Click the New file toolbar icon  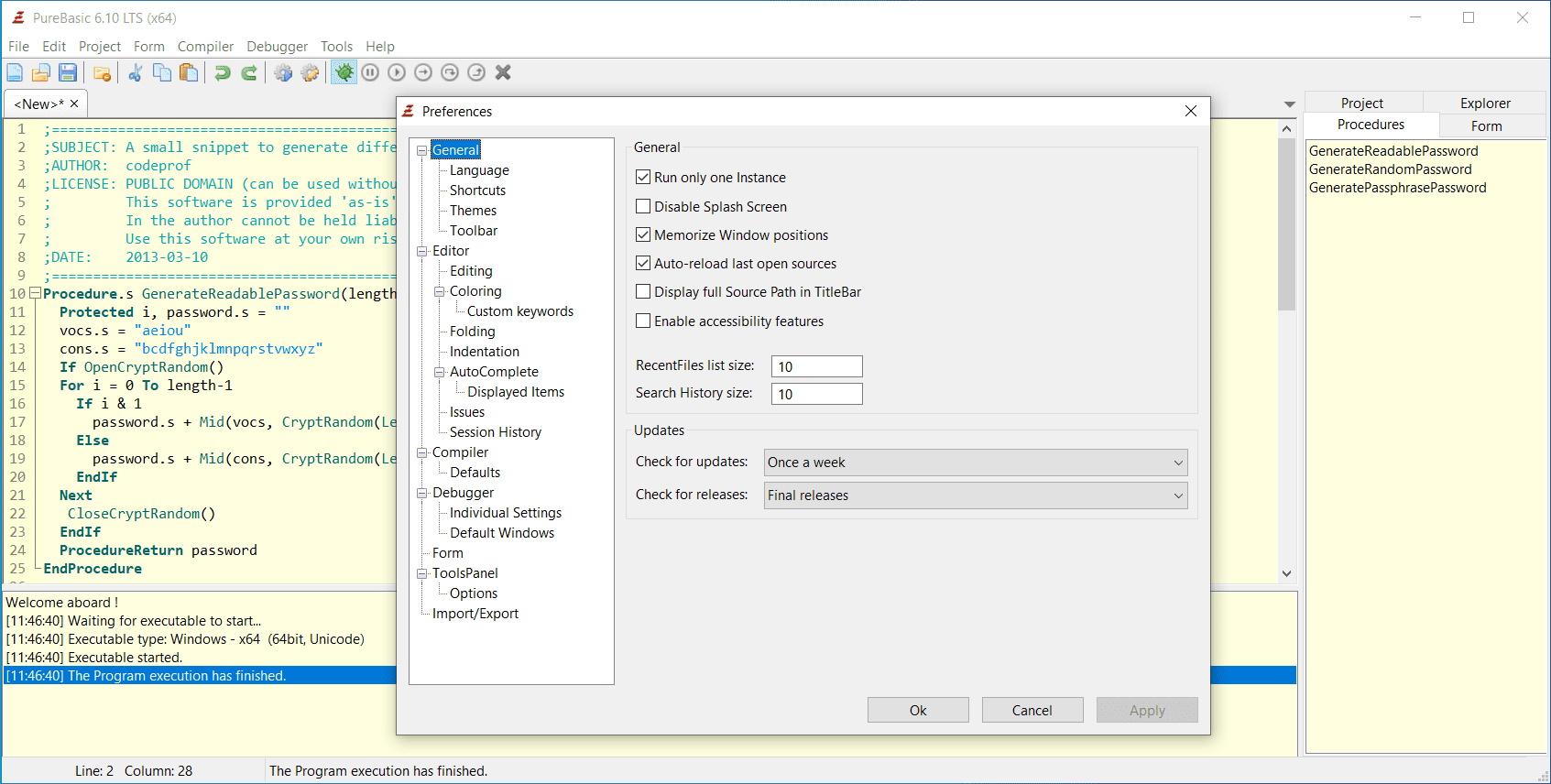coord(15,73)
